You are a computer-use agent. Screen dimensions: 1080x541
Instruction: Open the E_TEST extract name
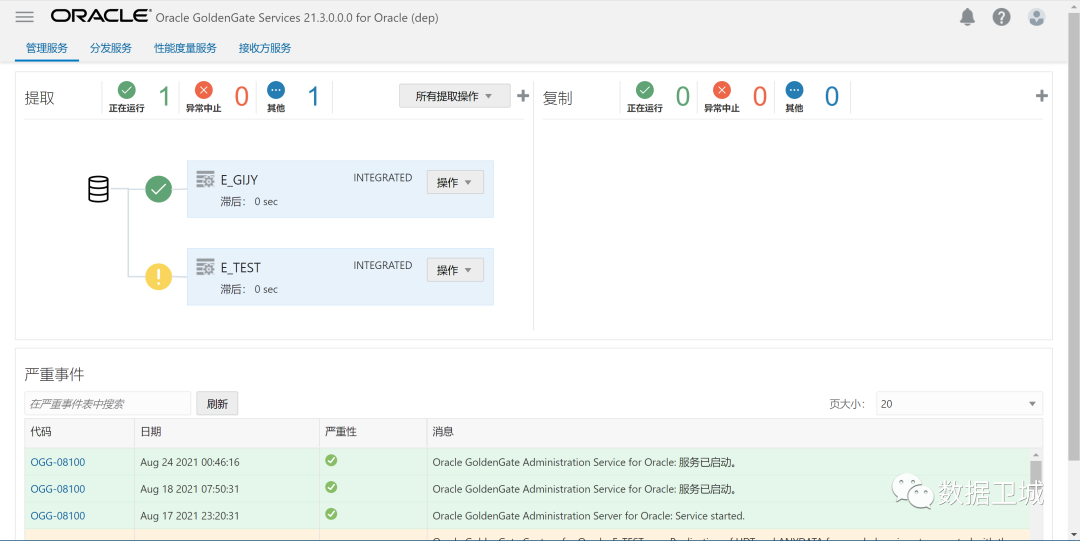241,267
